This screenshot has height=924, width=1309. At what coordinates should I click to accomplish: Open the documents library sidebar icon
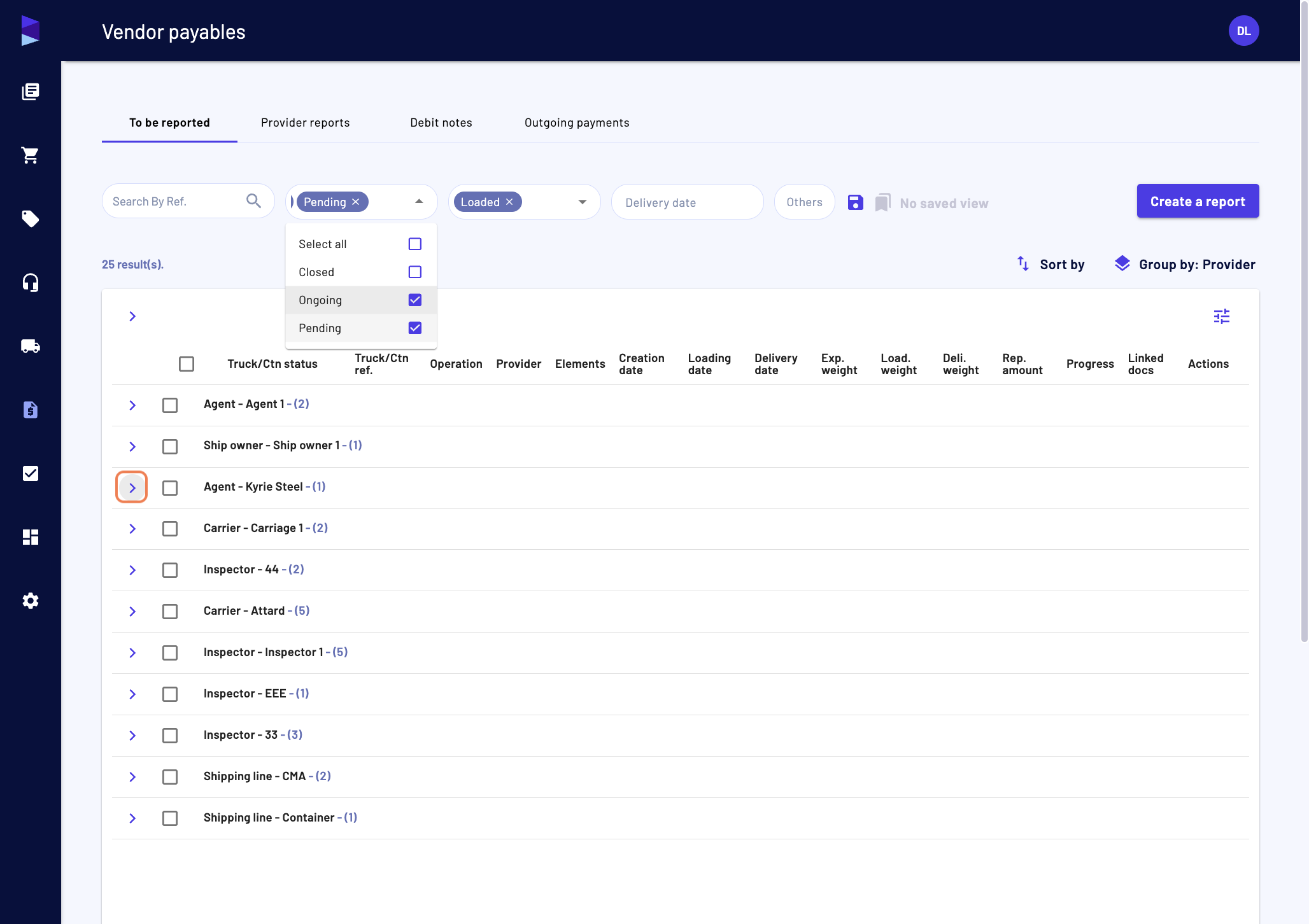pos(31,92)
